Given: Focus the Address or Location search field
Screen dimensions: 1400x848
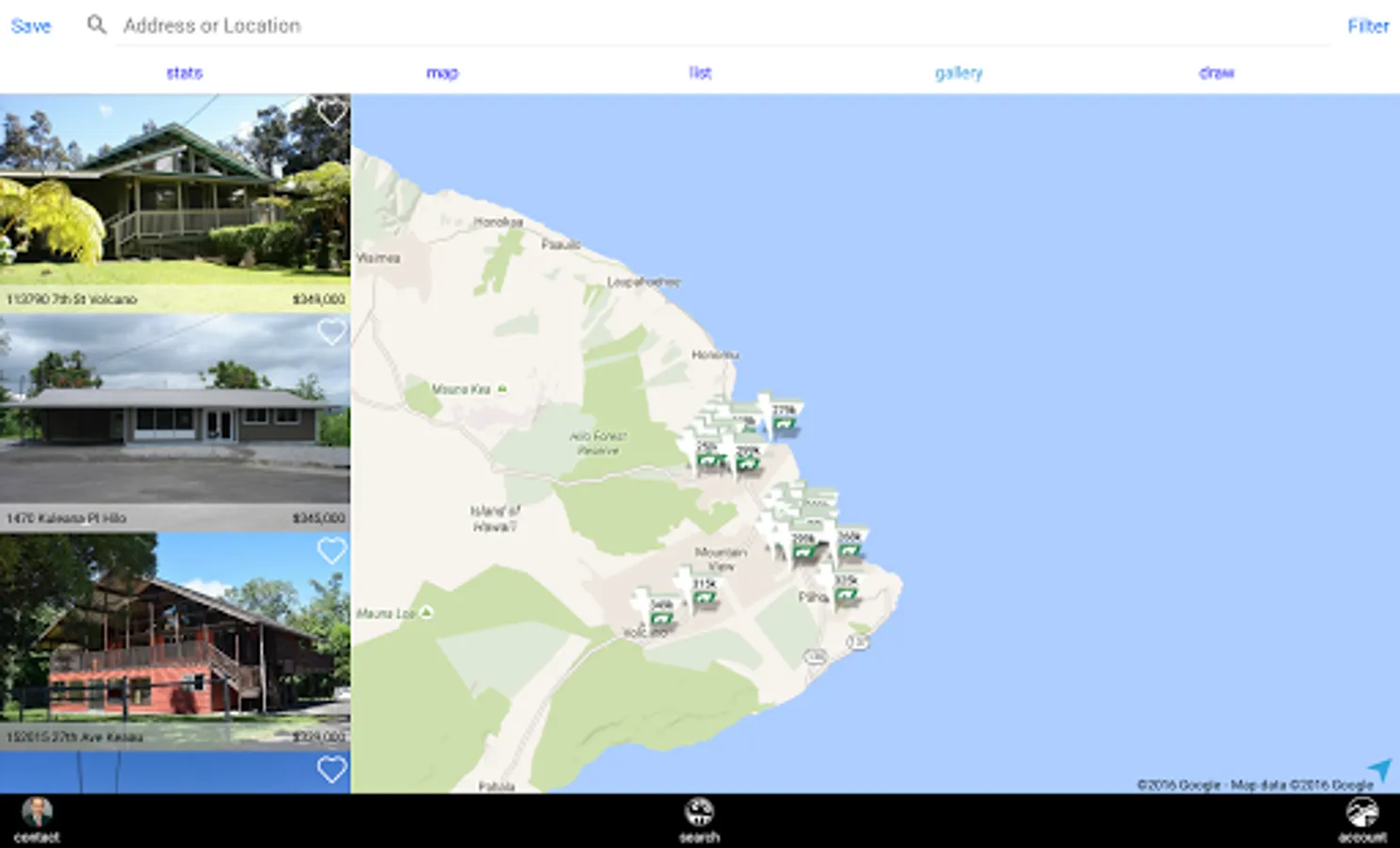Looking at the screenshot, I should coord(722,25).
